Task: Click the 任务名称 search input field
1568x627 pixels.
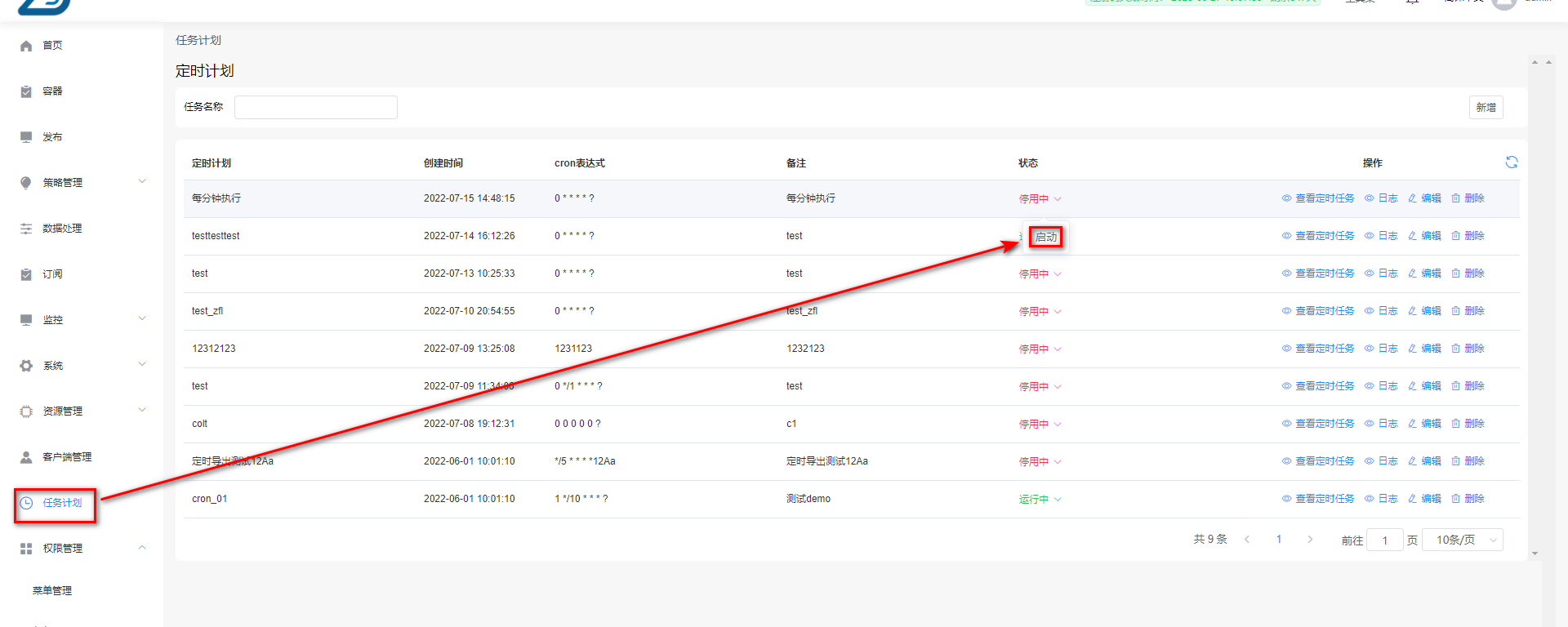Action: pos(315,108)
